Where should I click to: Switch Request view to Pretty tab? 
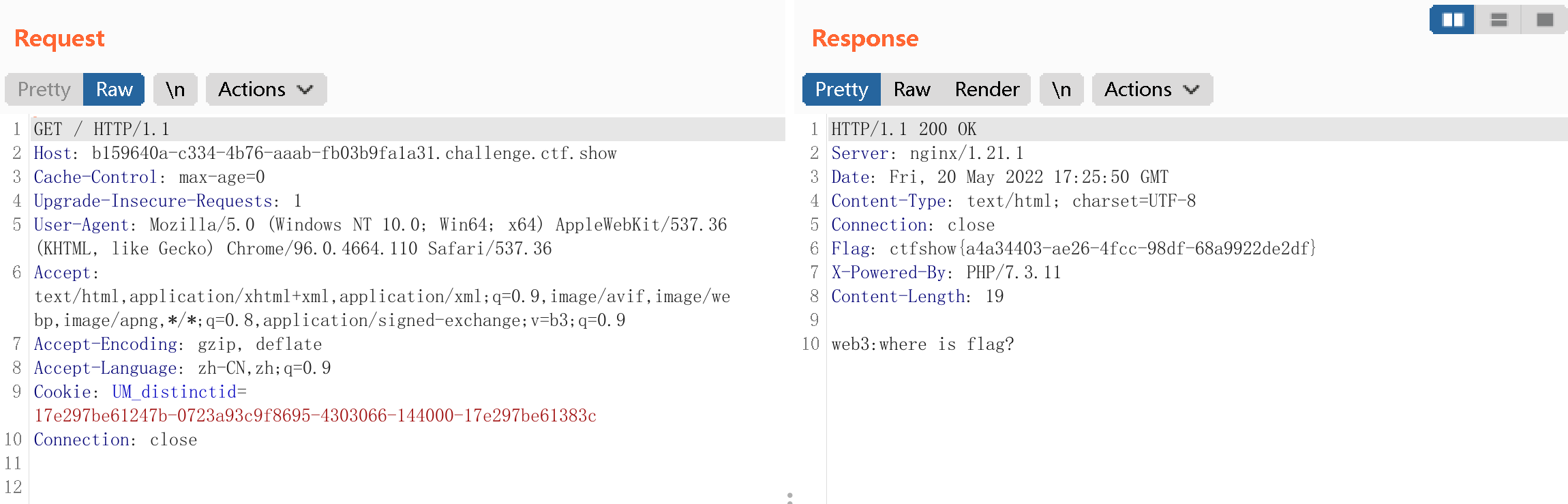click(x=44, y=89)
